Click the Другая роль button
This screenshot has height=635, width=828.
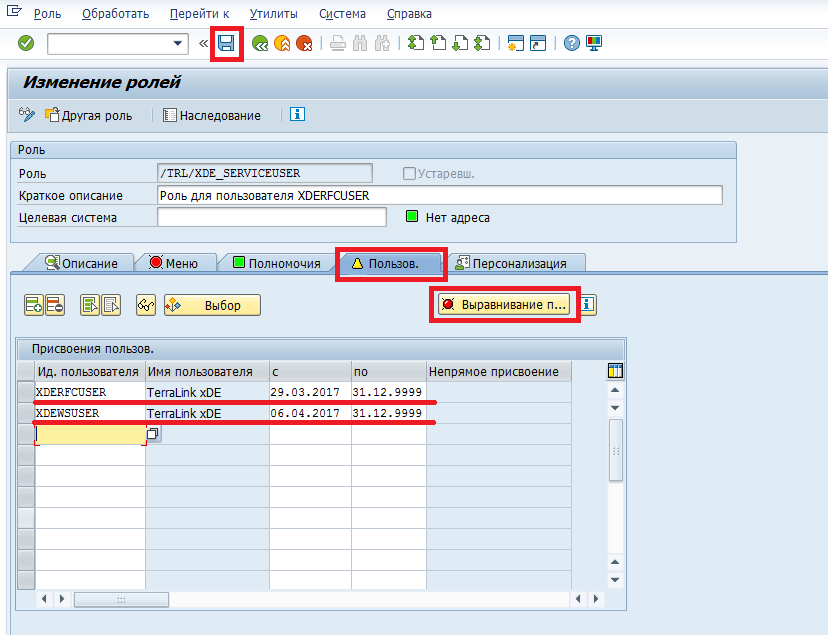point(88,115)
